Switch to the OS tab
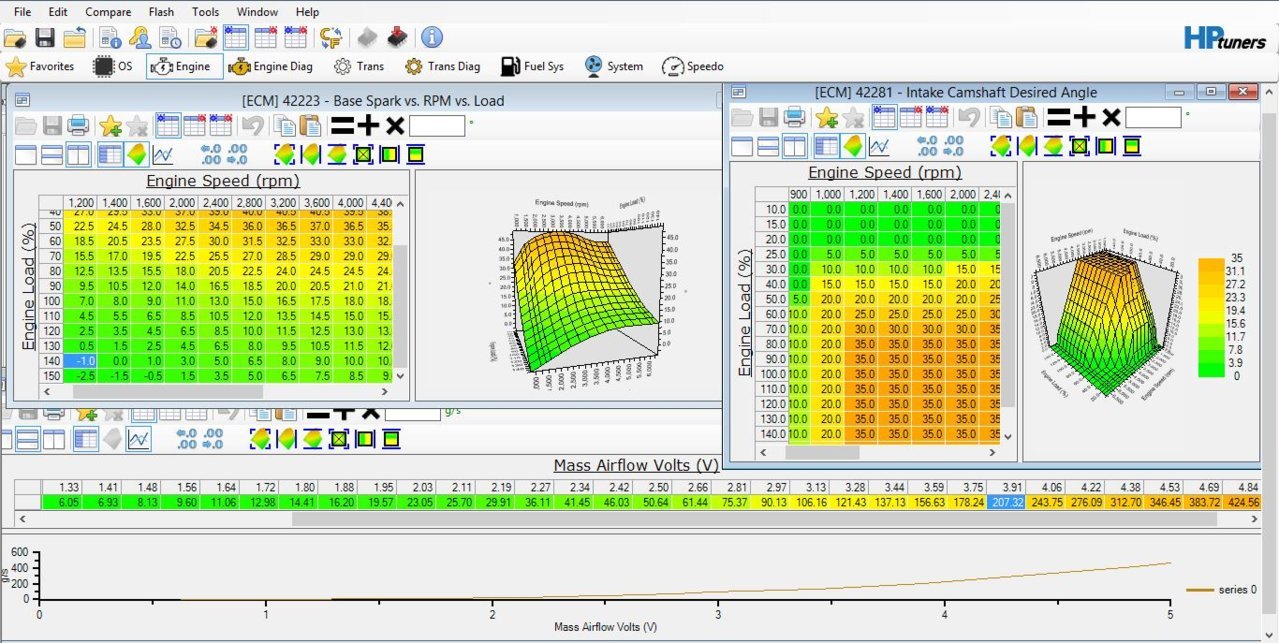 click(x=112, y=67)
